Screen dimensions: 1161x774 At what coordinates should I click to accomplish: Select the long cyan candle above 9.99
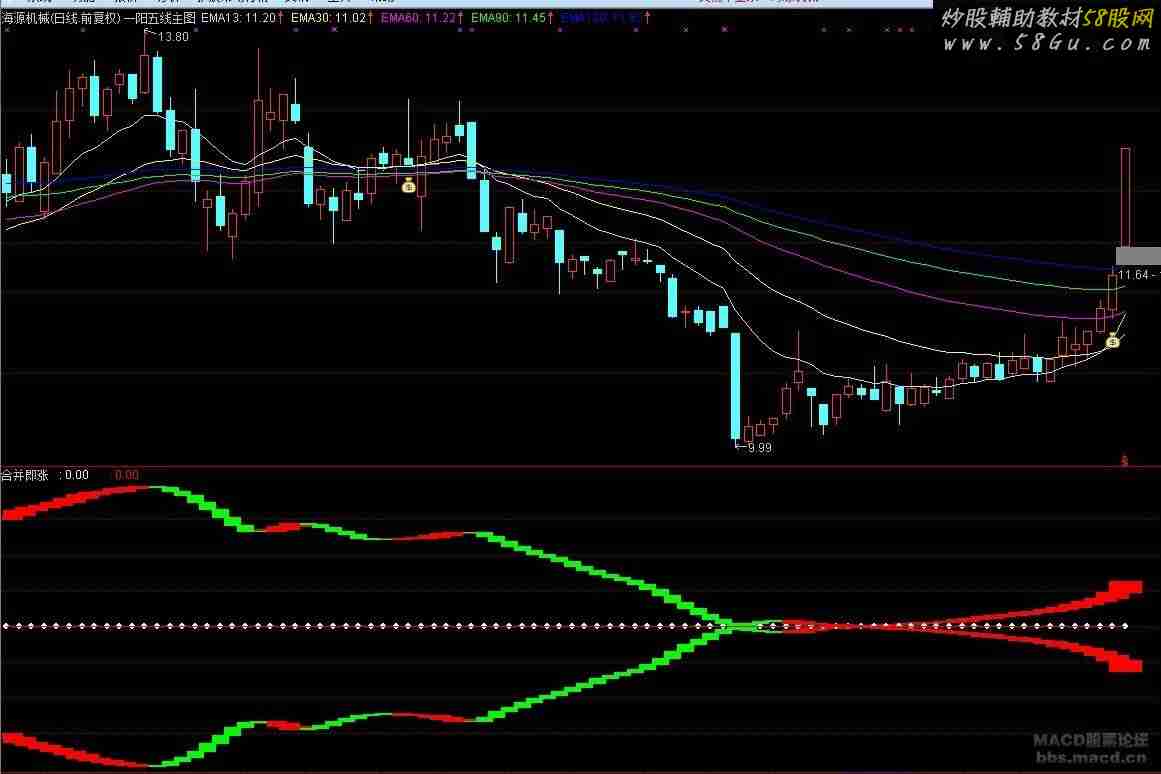(x=735, y=386)
